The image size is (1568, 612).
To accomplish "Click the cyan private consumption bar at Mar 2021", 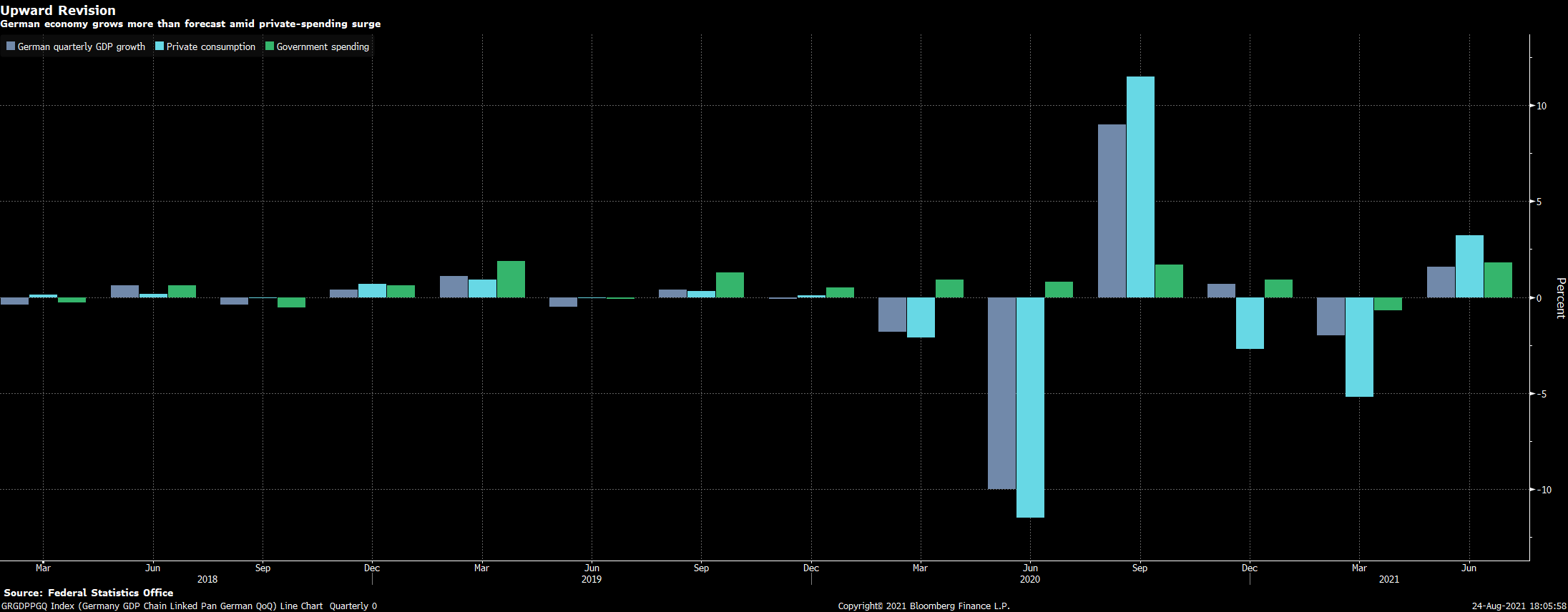I will pyautogui.click(x=1359, y=347).
